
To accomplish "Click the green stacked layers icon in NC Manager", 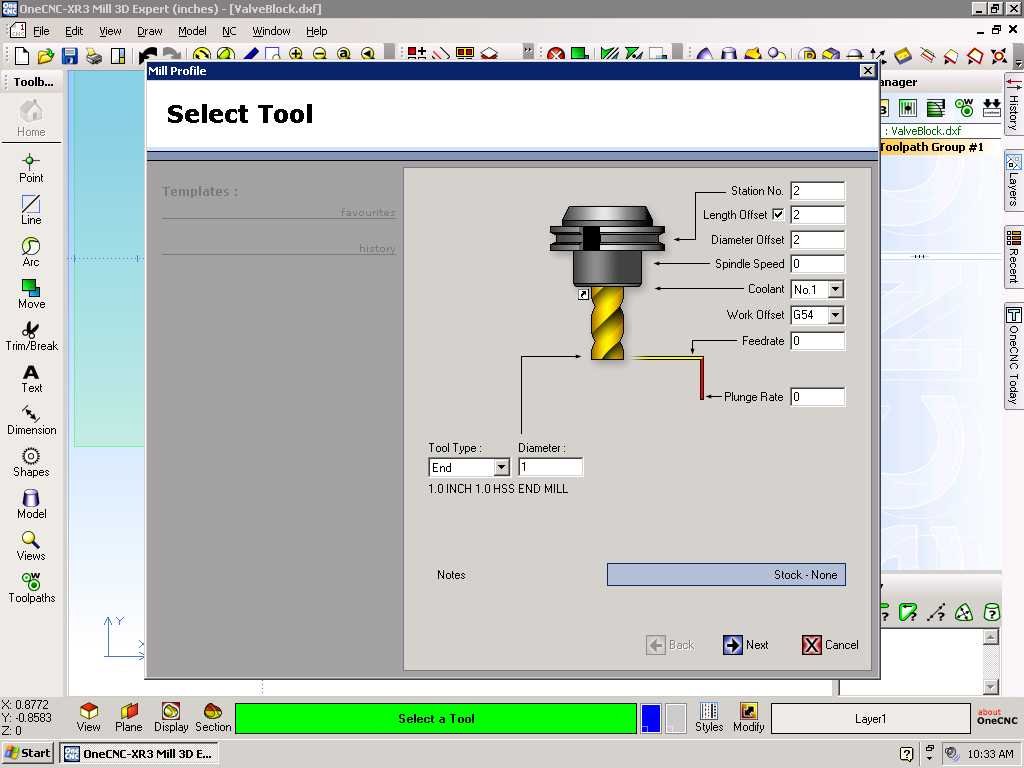I will [x=935, y=108].
